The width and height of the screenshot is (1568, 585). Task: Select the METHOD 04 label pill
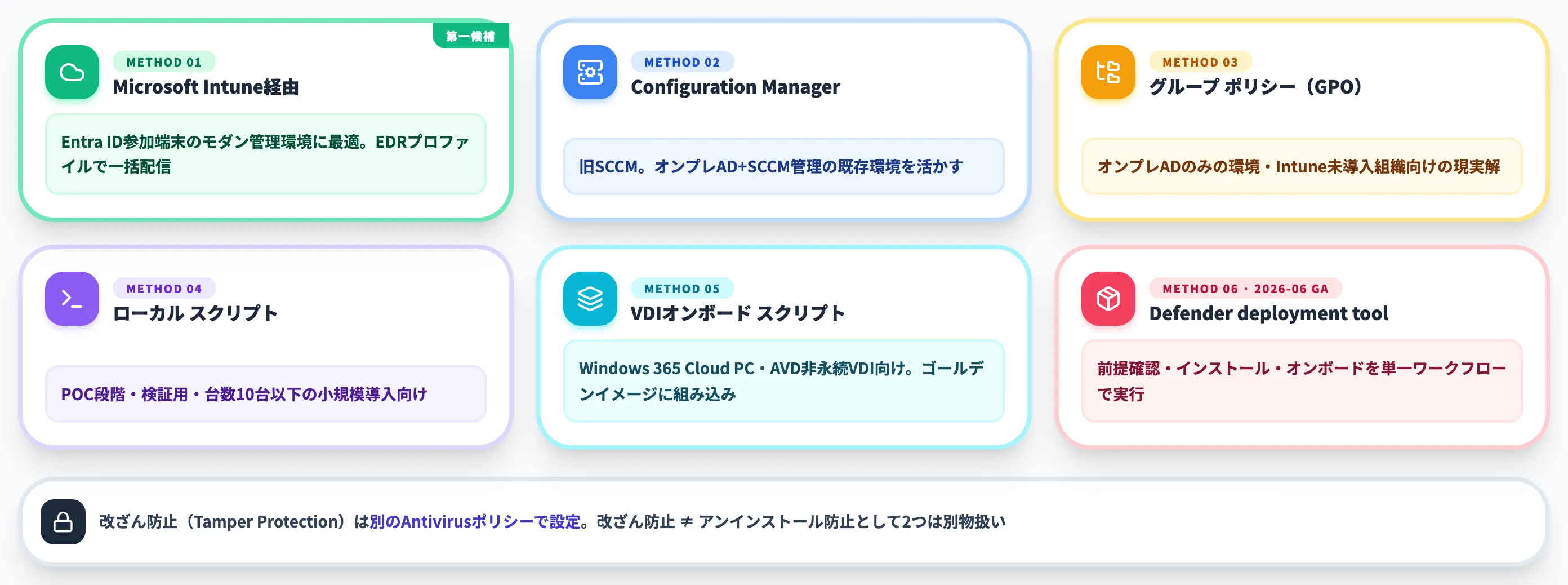pos(164,289)
